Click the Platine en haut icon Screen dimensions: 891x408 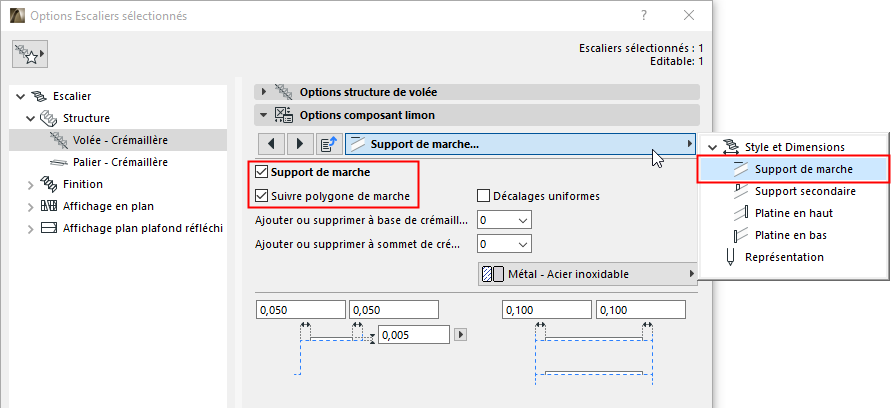(x=741, y=213)
